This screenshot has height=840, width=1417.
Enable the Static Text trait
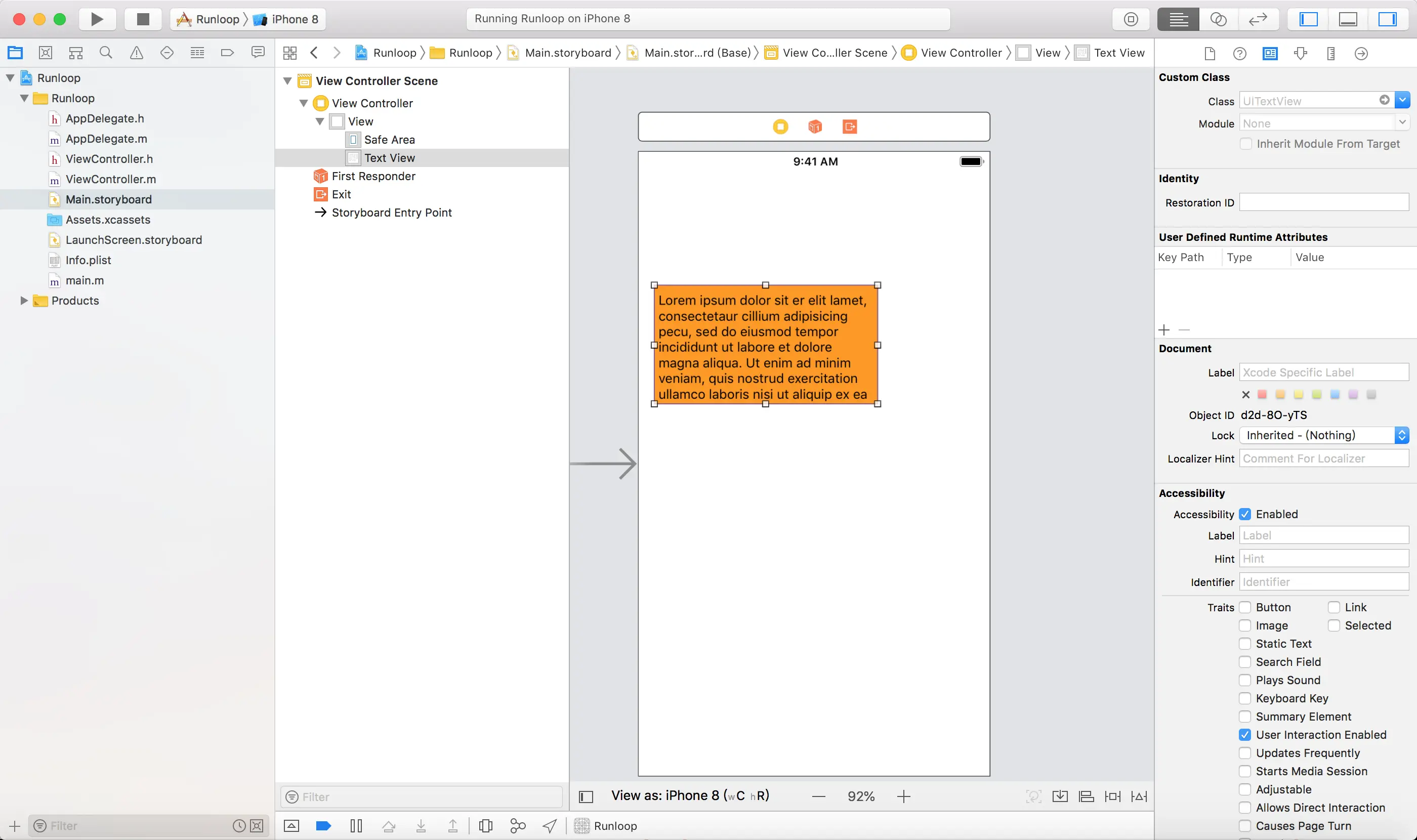[1245, 644]
